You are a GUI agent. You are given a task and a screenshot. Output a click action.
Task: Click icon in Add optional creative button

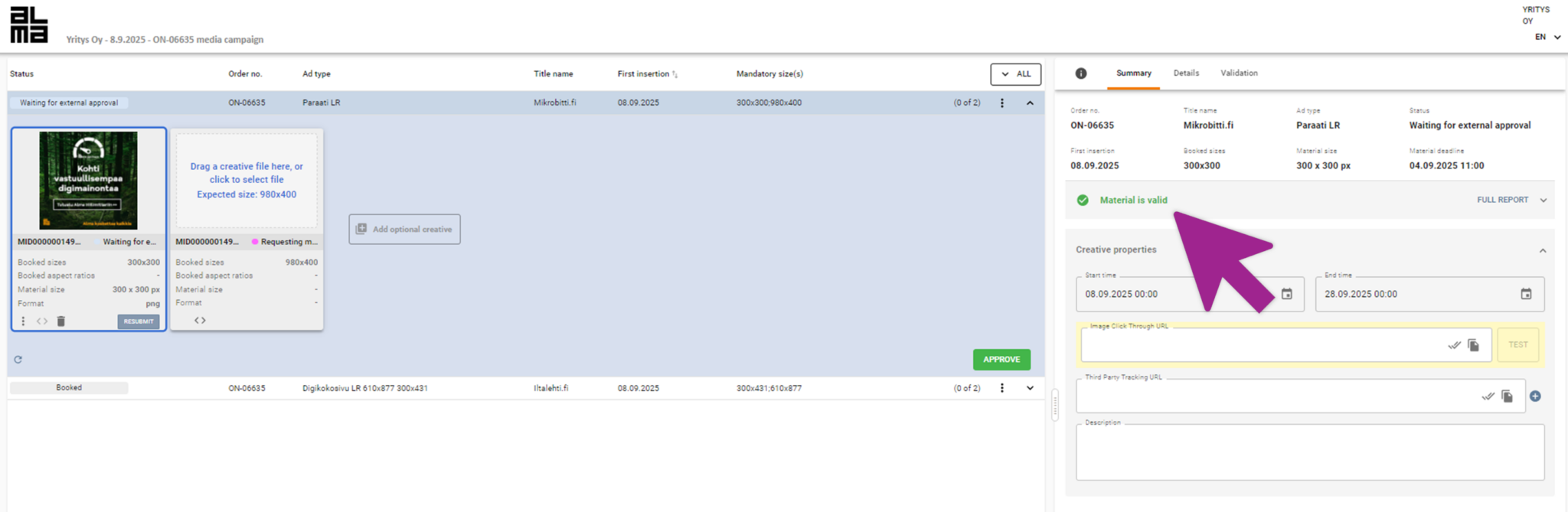pyautogui.click(x=361, y=229)
